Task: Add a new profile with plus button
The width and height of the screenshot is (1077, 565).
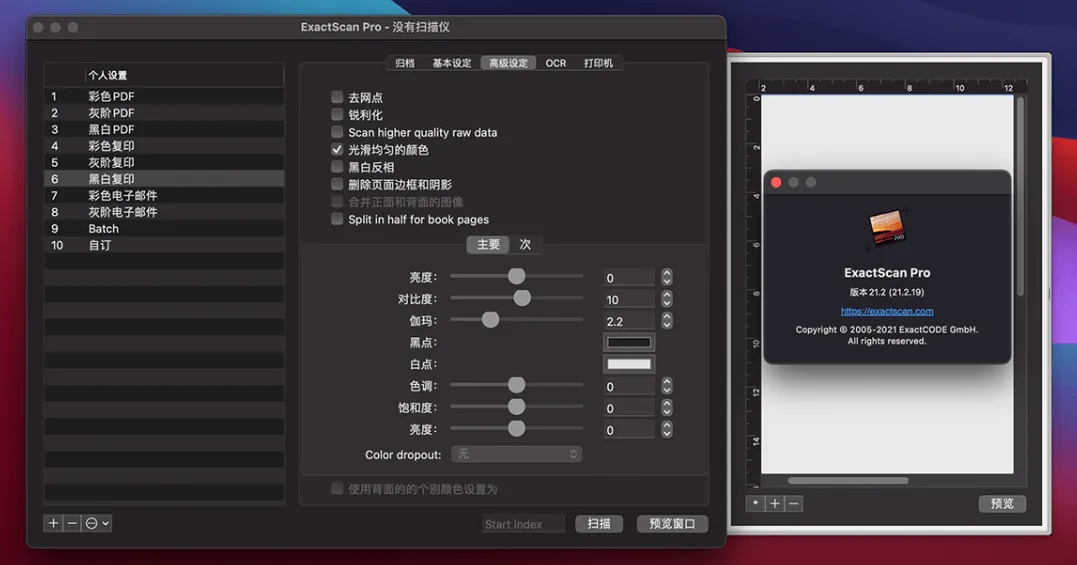Action: (54, 523)
